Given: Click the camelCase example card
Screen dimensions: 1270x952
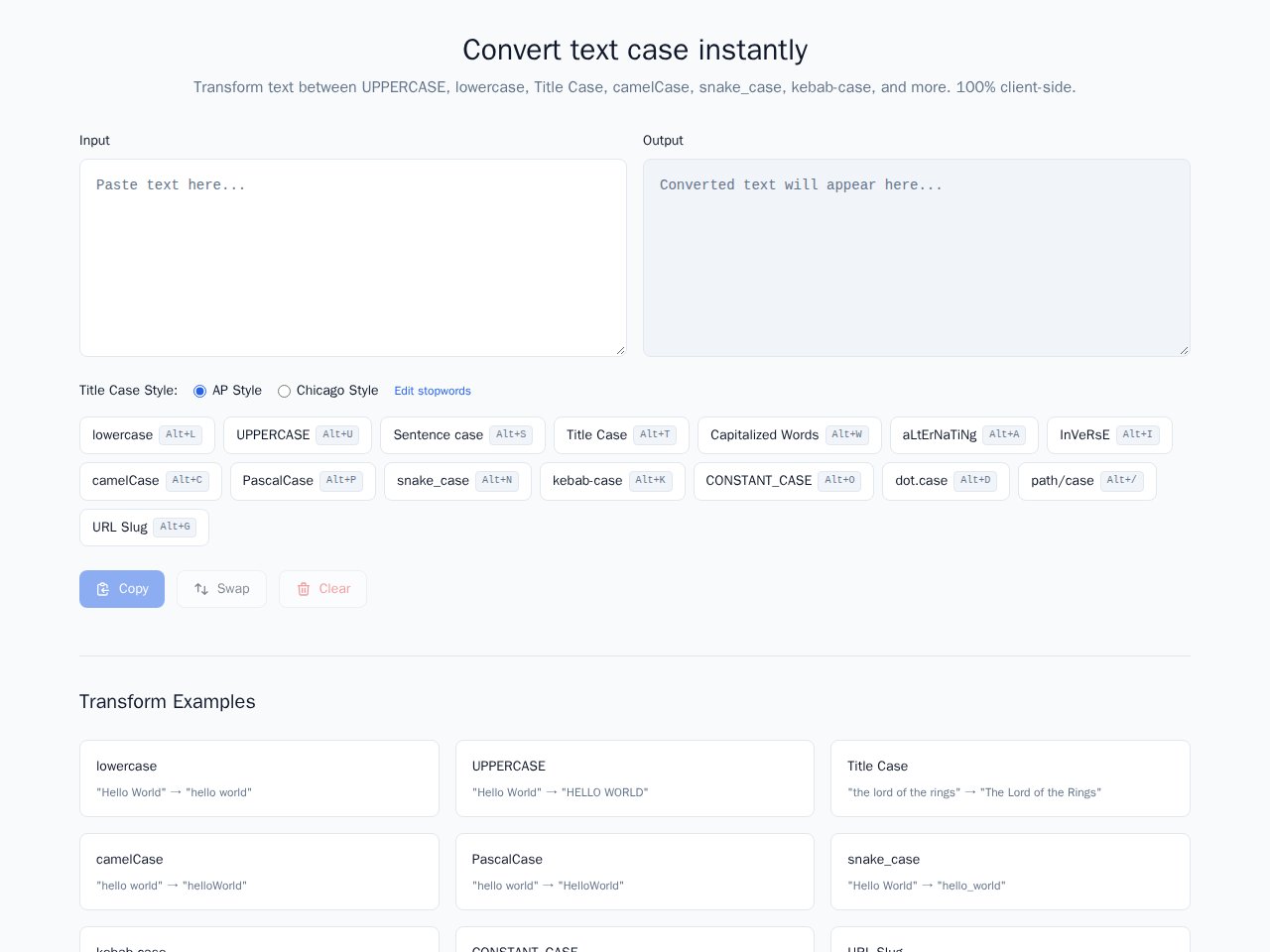Looking at the screenshot, I should pyautogui.click(x=259, y=872).
